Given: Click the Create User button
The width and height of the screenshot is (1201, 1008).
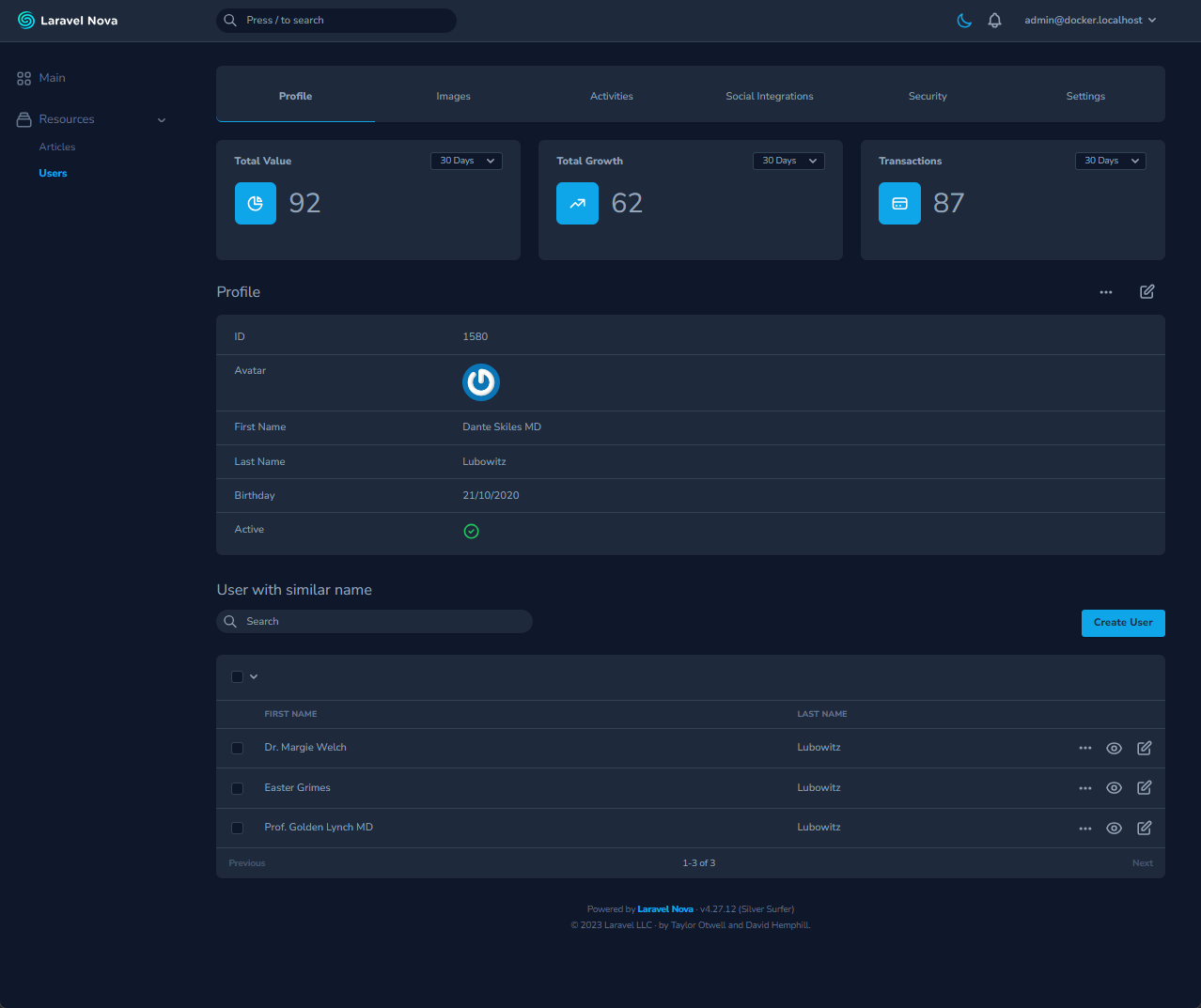Looking at the screenshot, I should click(x=1122, y=623).
